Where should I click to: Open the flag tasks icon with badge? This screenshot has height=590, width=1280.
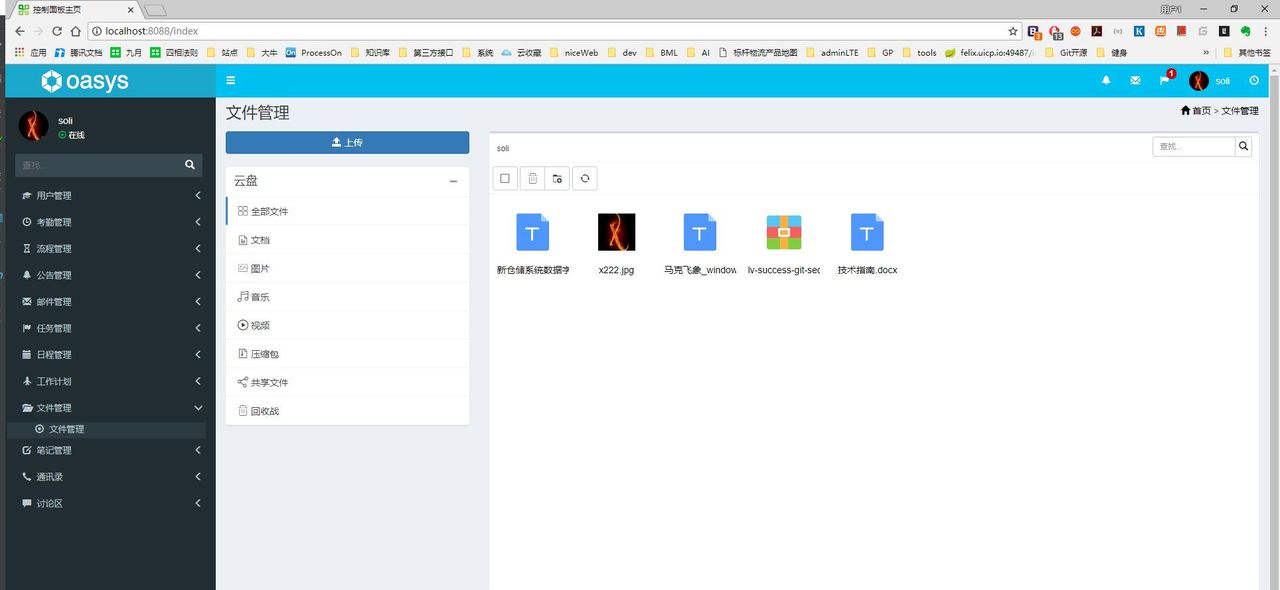[1164, 81]
